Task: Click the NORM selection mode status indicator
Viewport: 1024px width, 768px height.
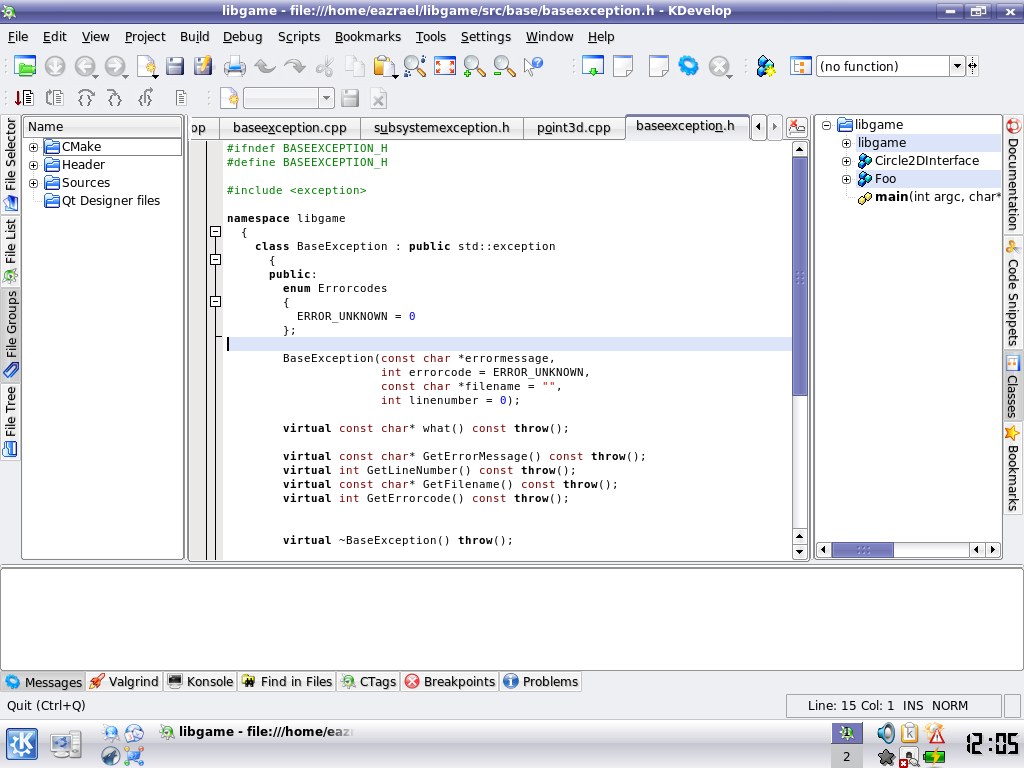Action: [950, 705]
